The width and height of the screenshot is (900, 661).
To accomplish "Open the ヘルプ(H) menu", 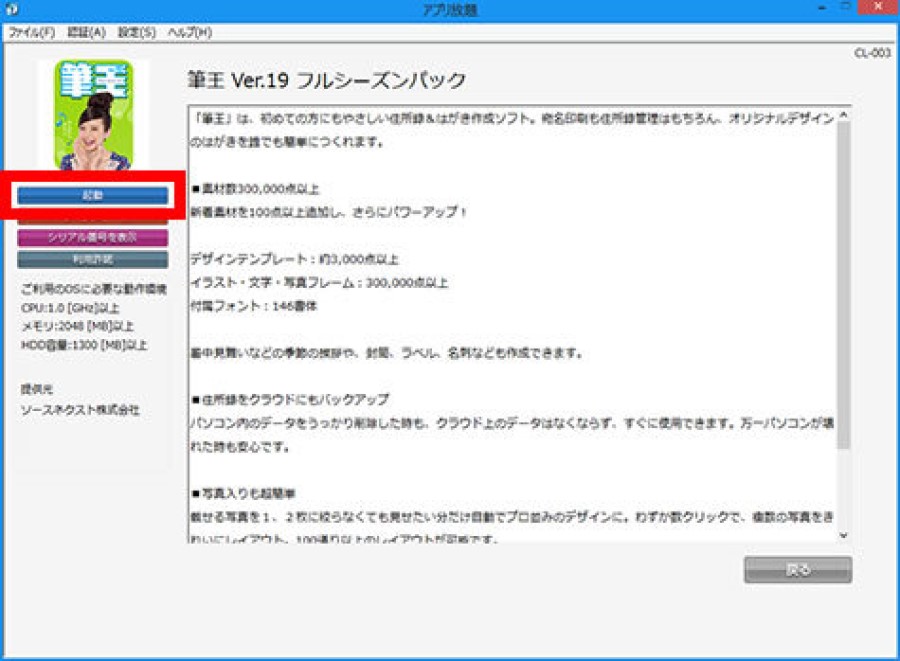I will [x=190, y=33].
